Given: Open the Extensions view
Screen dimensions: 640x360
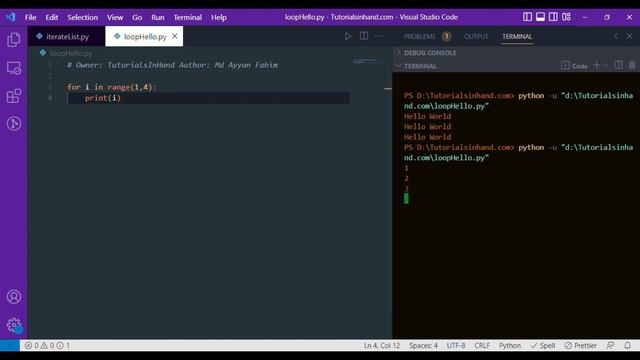Looking at the screenshot, I should (x=13, y=96).
